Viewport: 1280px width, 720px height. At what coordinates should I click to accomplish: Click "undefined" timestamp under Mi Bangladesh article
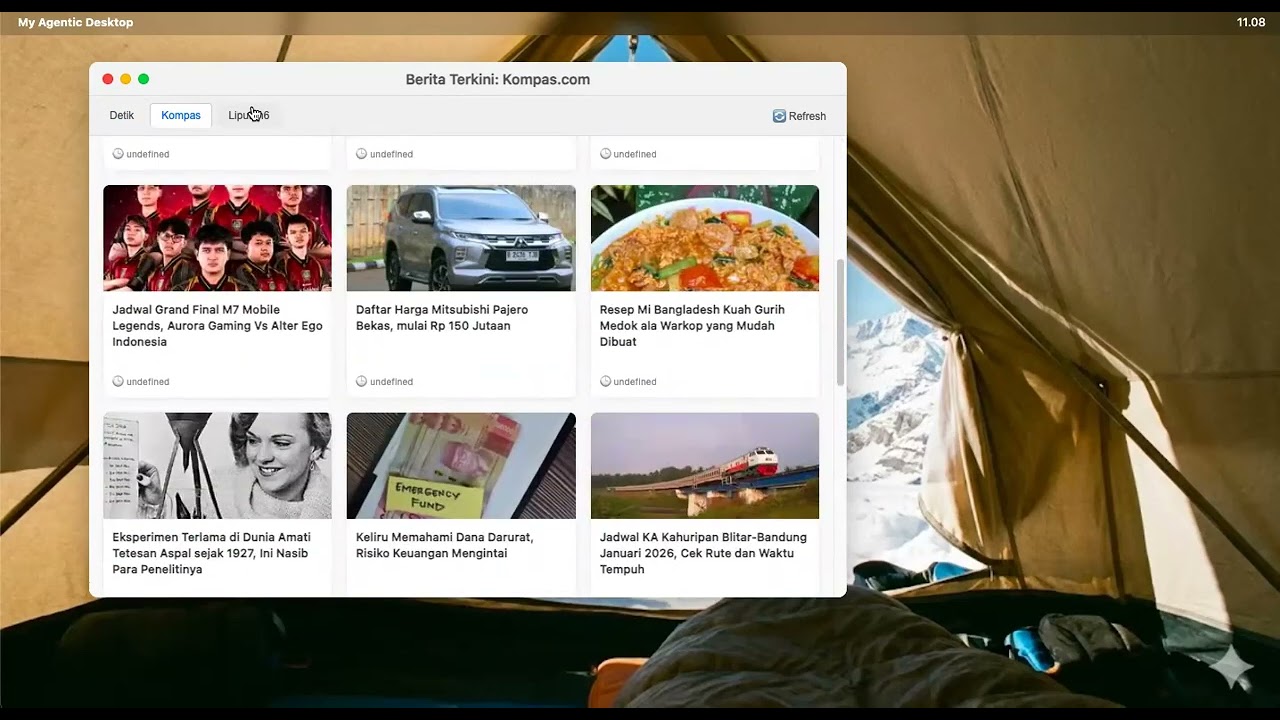[x=636, y=382]
